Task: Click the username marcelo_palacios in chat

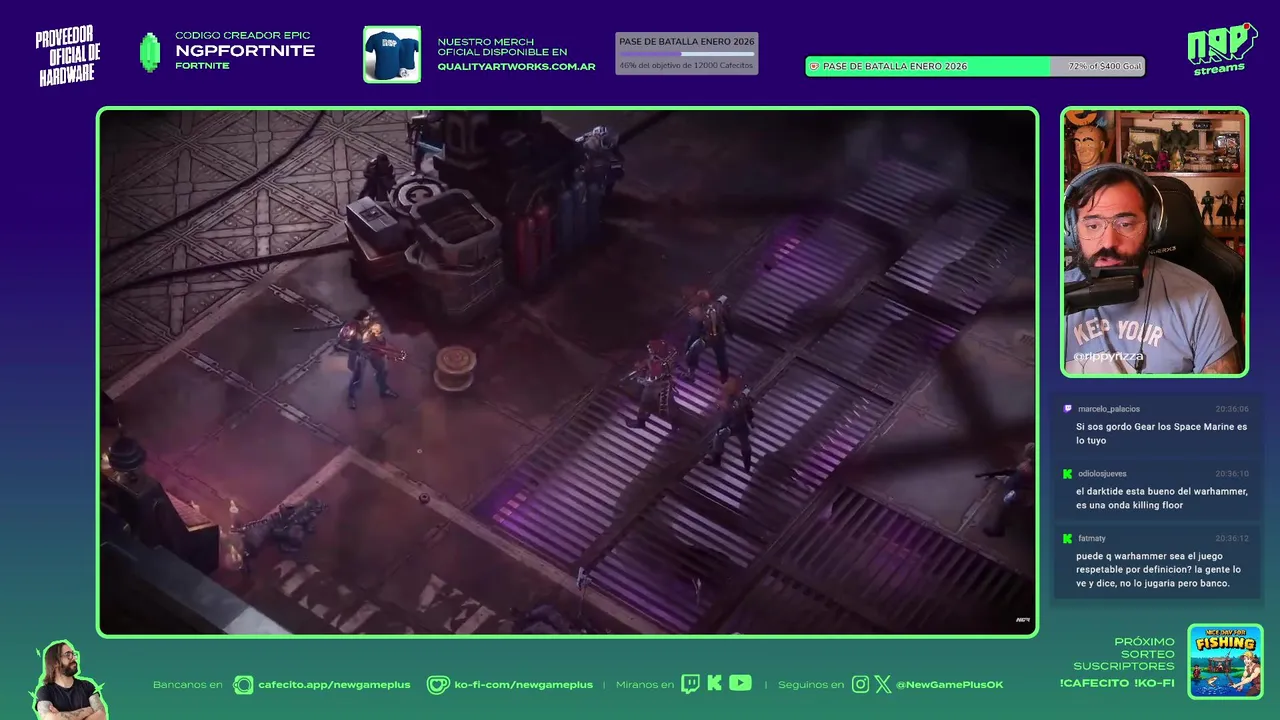Action: point(1109,409)
